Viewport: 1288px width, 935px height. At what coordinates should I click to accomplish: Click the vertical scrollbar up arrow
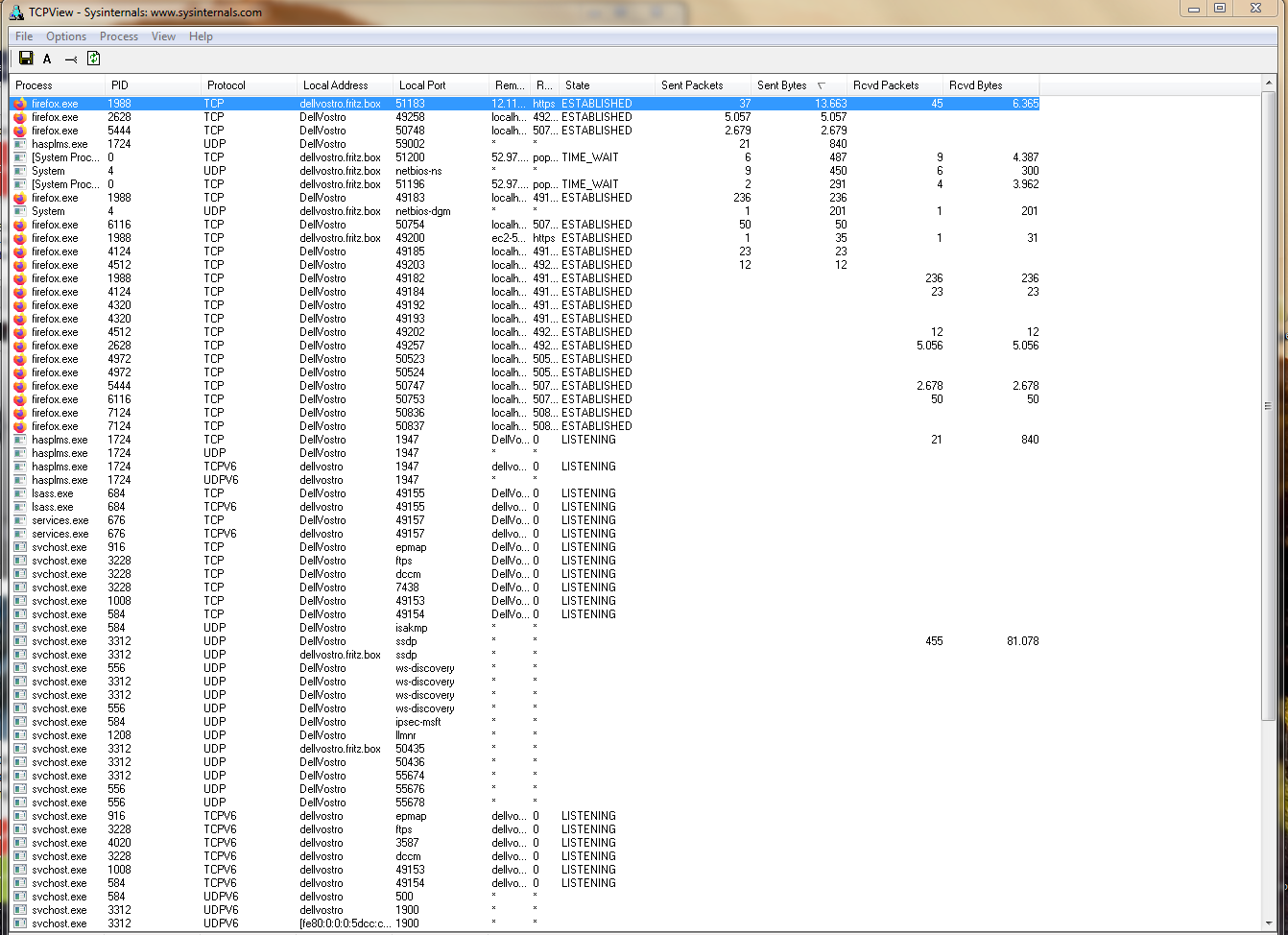click(1268, 84)
